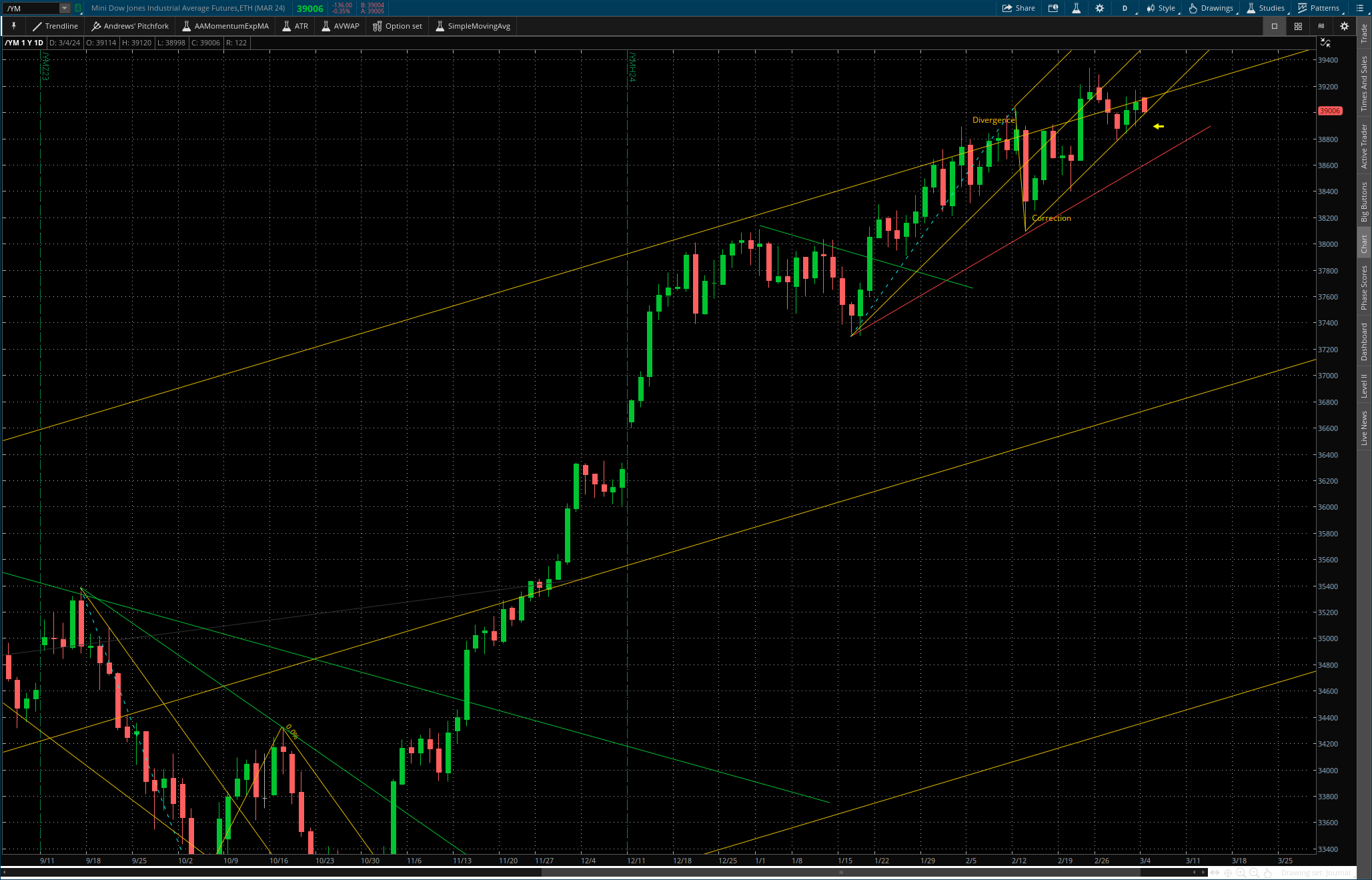Viewport: 1372px width, 880px height.
Task: Click the green link color indicator beside symbol
Action: coord(77,8)
